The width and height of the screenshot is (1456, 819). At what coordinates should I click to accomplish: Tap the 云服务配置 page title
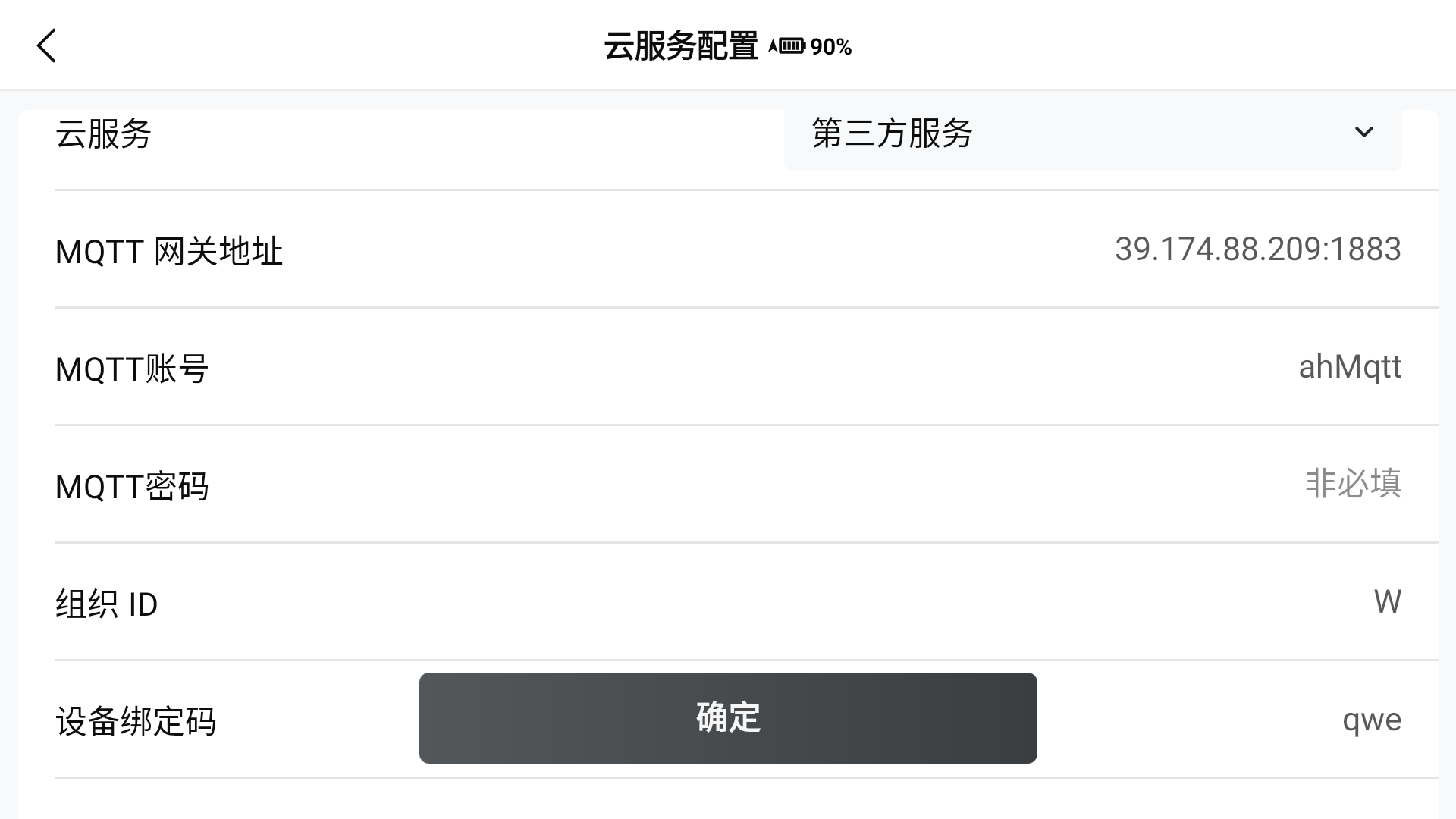coord(680,46)
